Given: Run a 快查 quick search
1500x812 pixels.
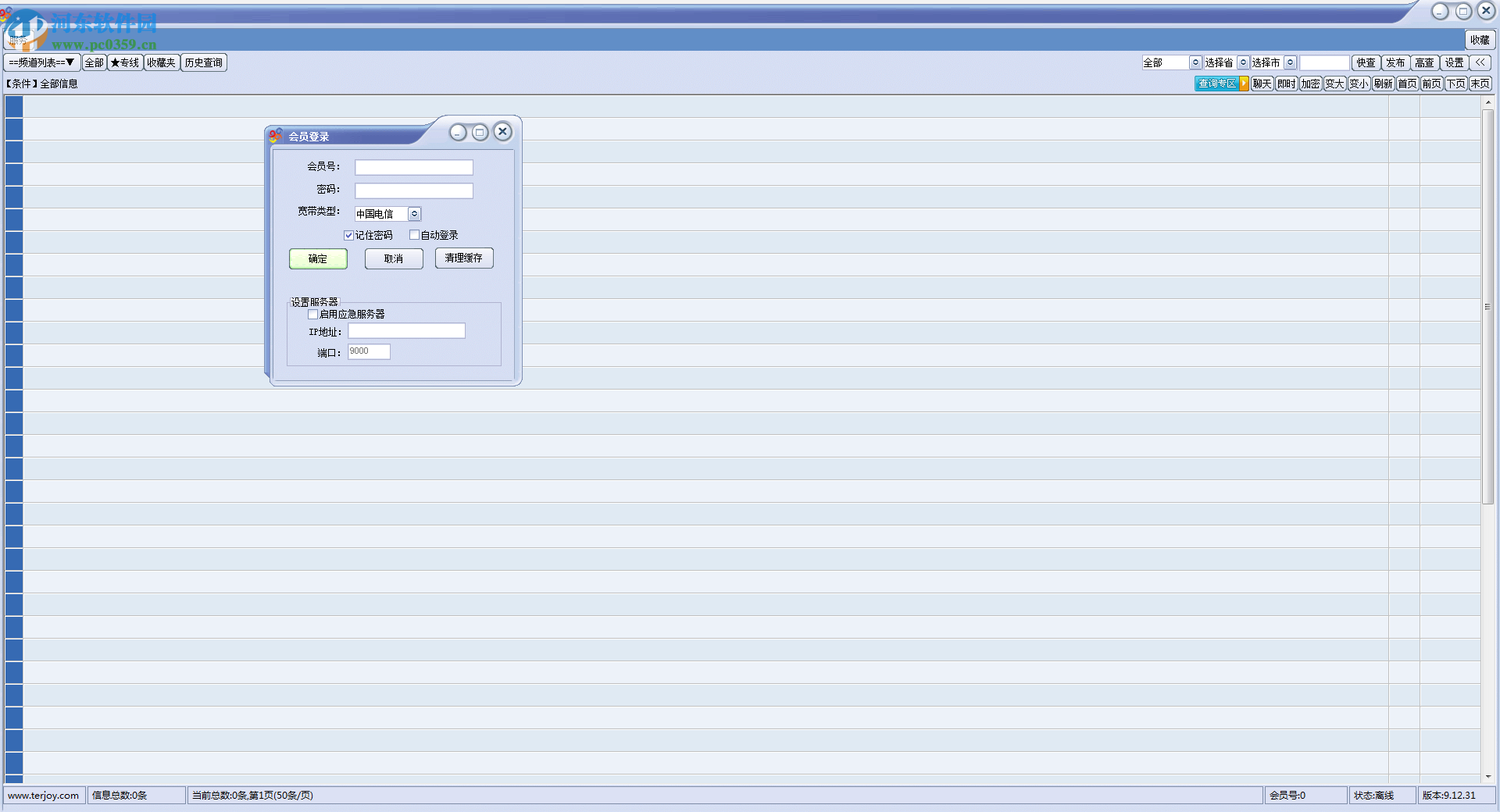Looking at the screenshot, I should pos(1366,62).
